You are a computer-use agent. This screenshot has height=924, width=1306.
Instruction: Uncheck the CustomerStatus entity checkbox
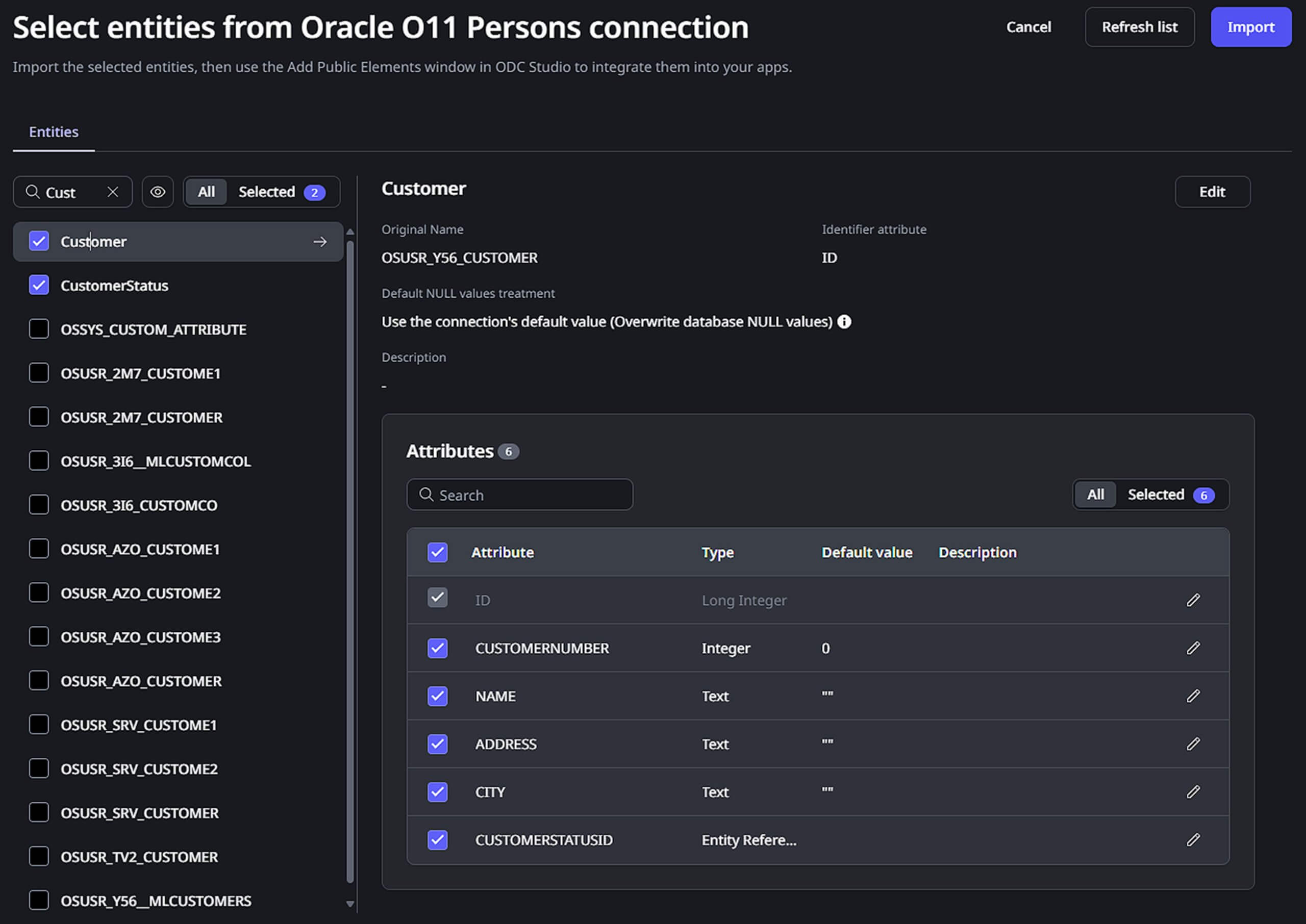click(39, 285)
